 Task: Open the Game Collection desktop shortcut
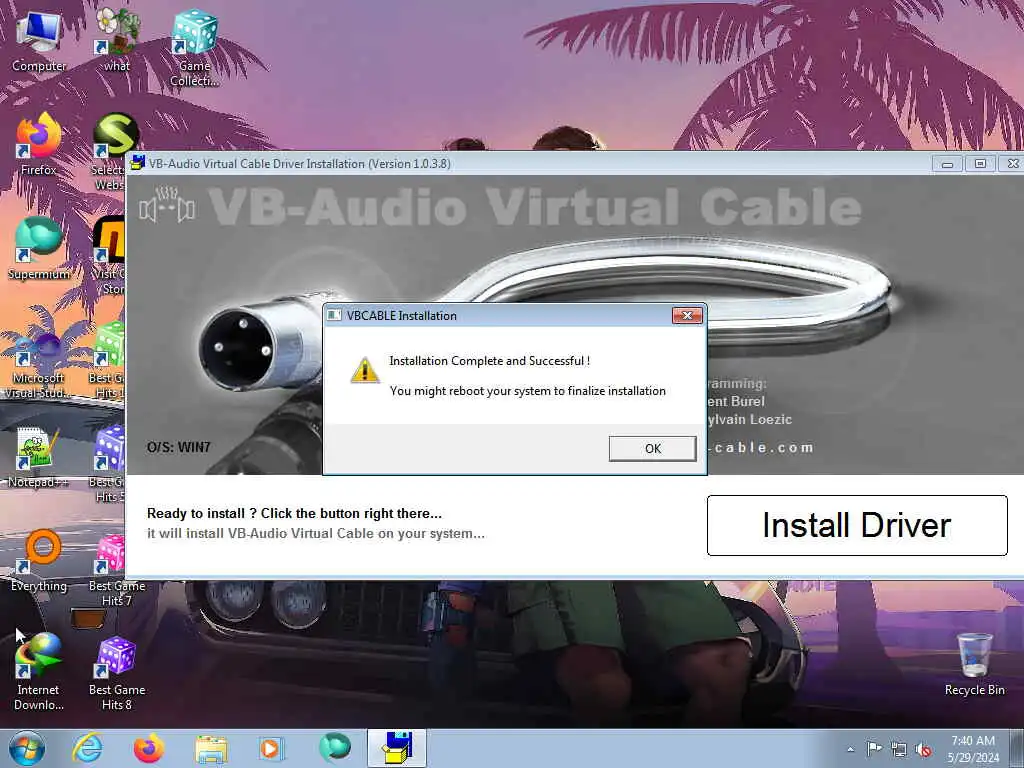click(194, 48)
